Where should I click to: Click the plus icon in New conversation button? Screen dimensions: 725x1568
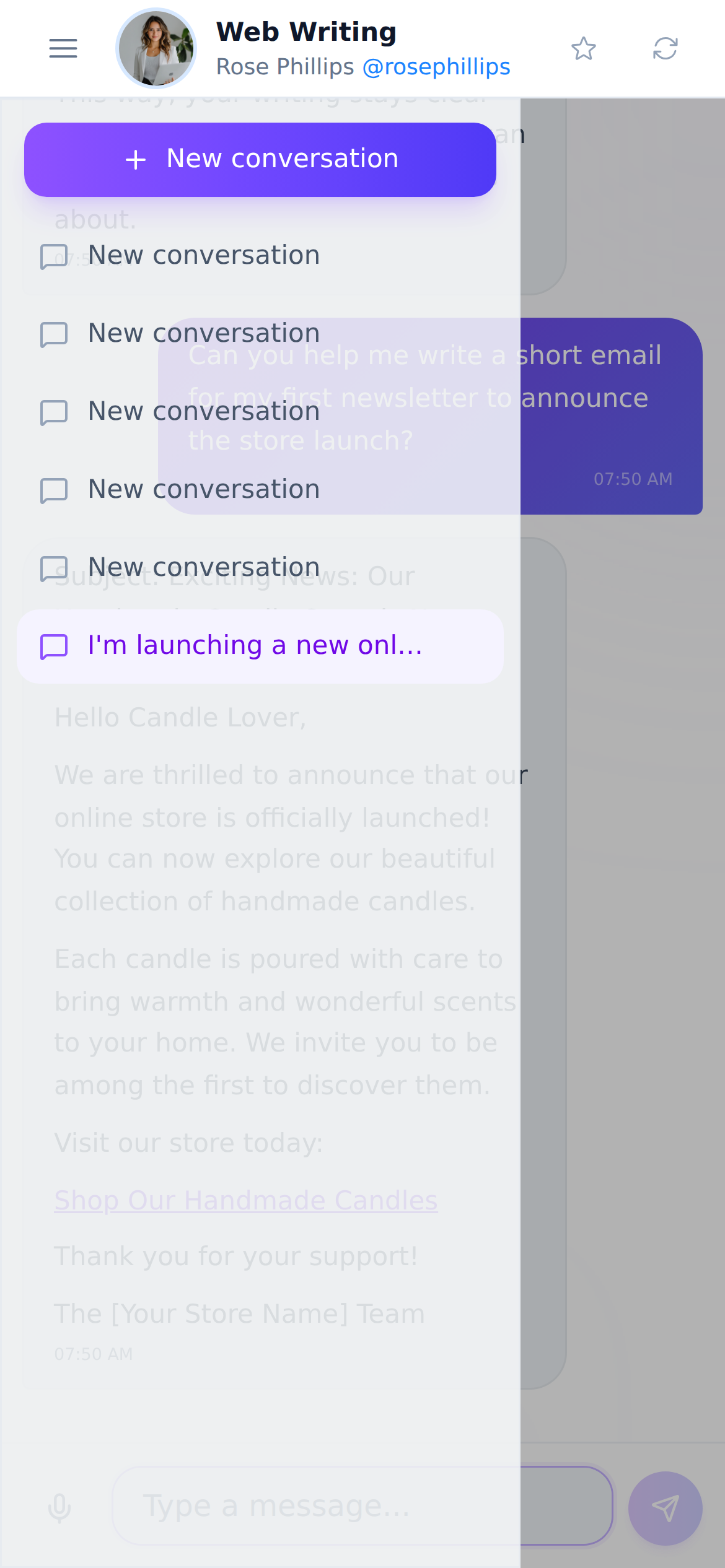click(x=136, y=160)
